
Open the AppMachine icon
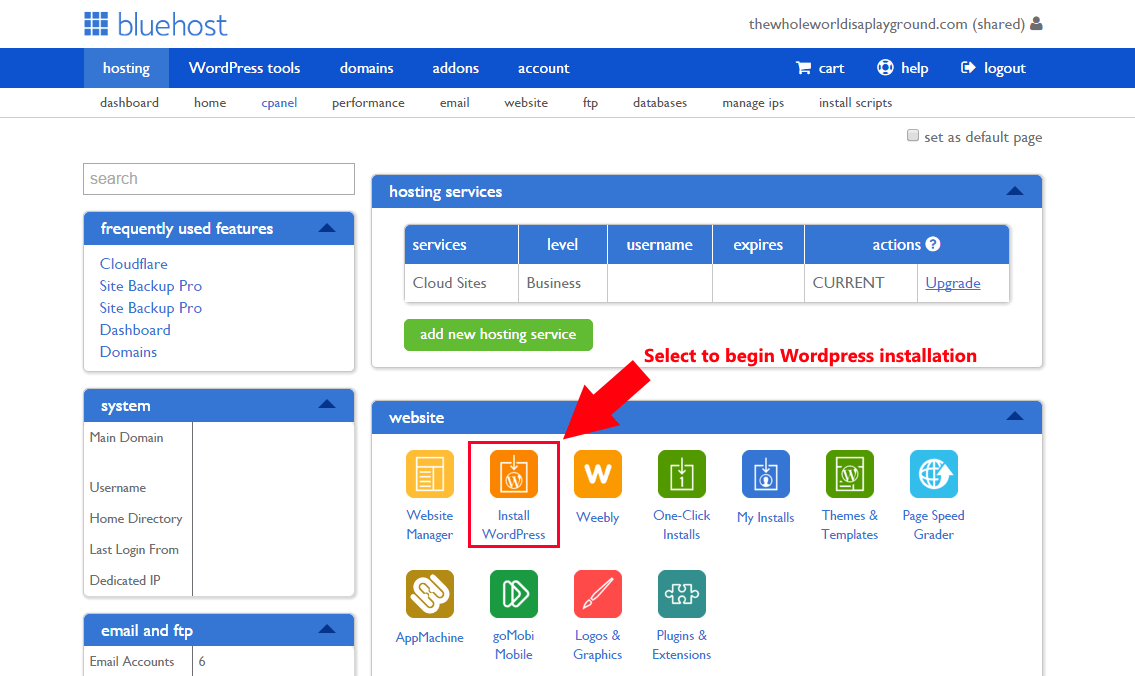(x=429, y=594)
